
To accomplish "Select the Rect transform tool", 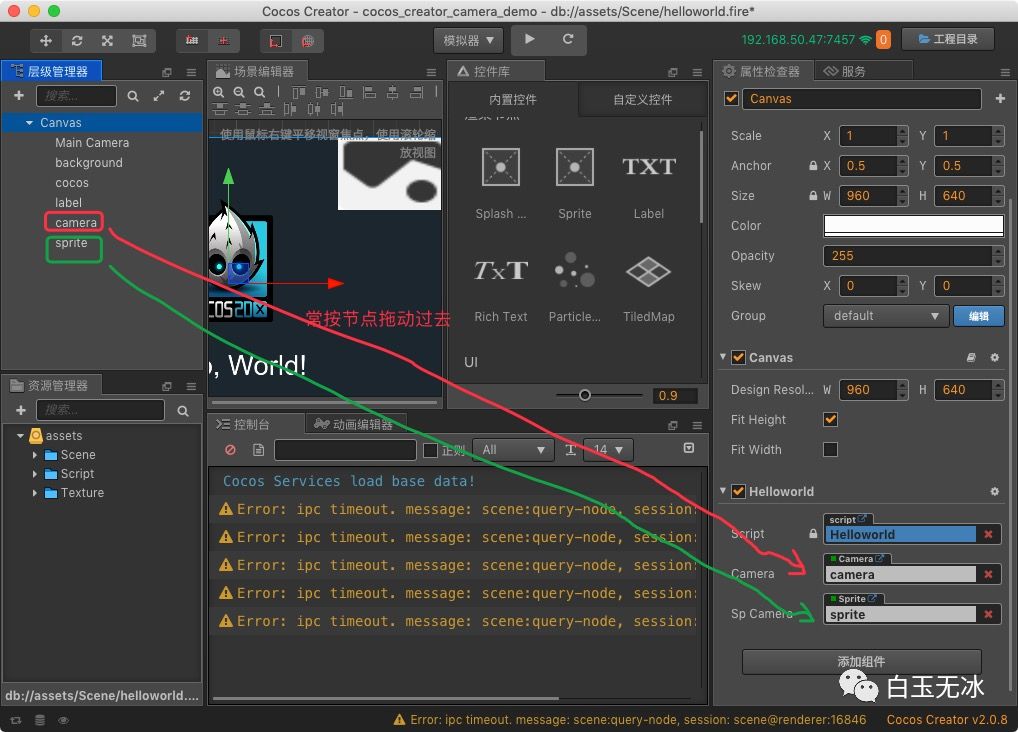I will 139,40.
